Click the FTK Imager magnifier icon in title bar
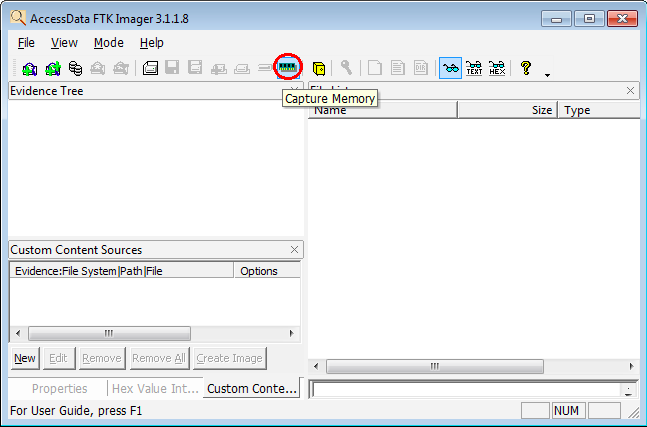 coord(18,18)
